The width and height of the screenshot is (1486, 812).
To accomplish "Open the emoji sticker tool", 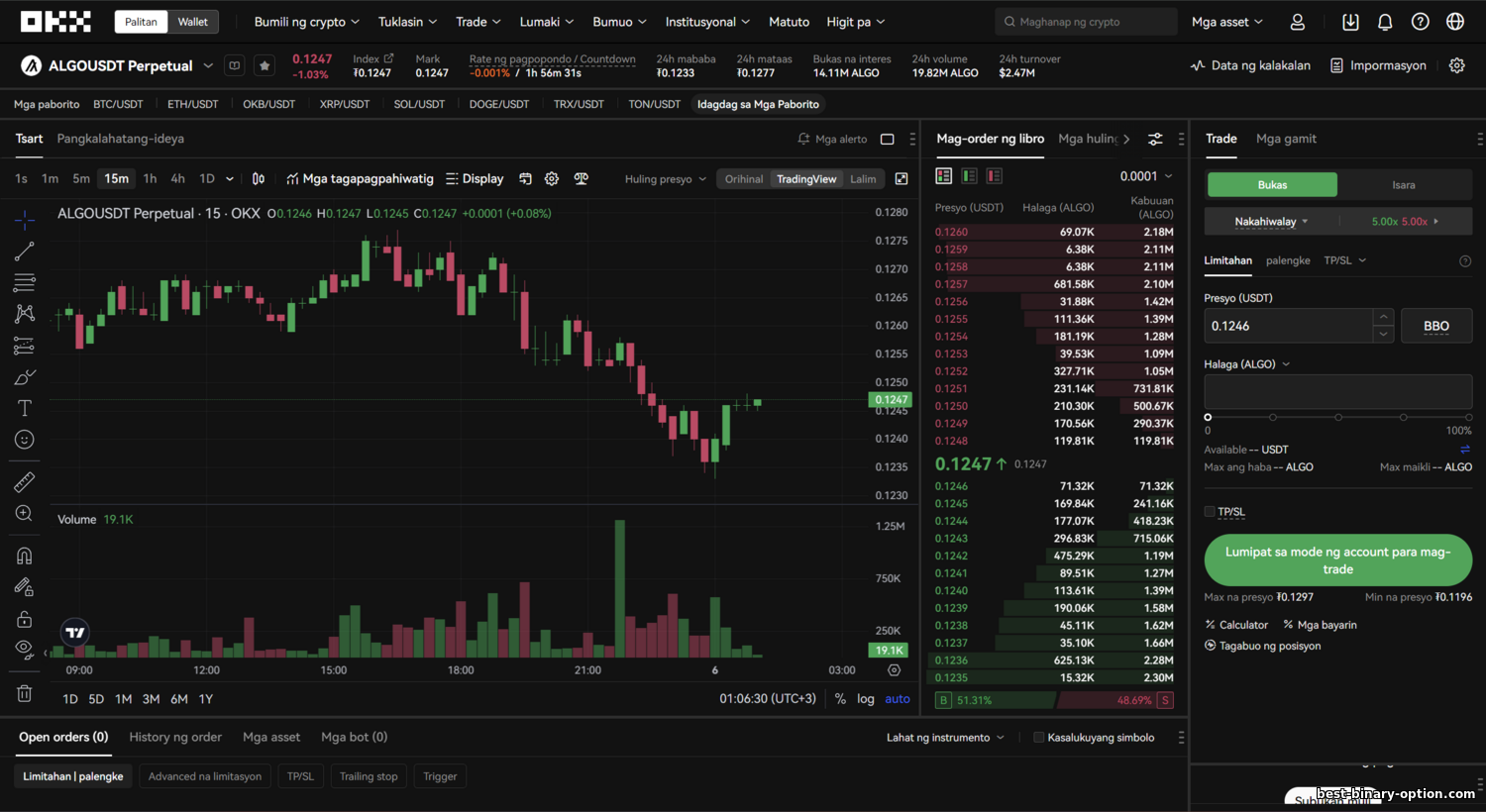I will coord(25,440).
